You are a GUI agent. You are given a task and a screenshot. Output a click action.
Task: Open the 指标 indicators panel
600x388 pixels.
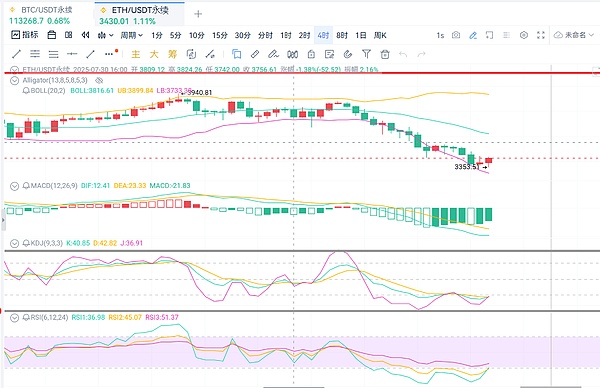tap(25, 35)
